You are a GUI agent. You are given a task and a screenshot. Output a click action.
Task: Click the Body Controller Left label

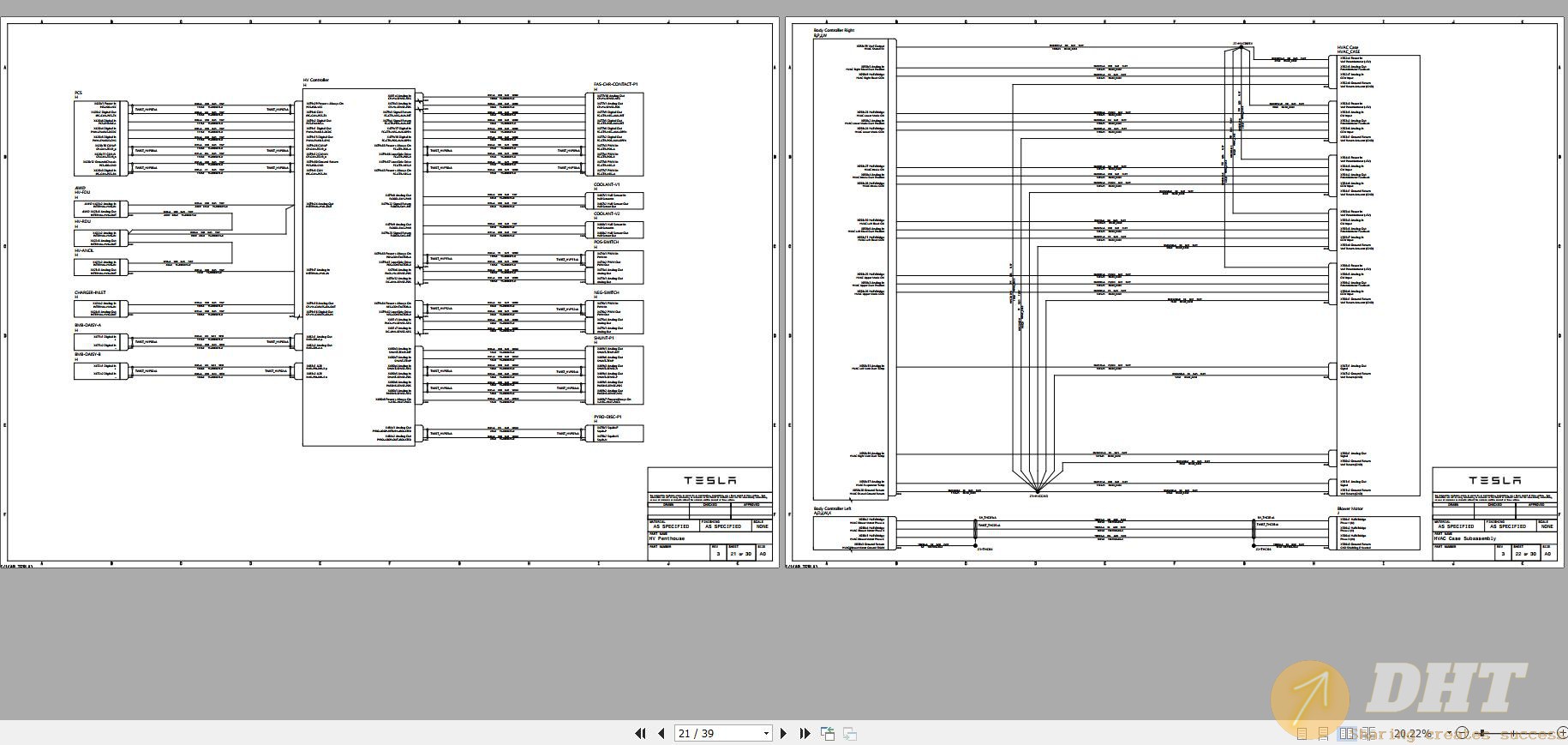click(x=832, y=508)
